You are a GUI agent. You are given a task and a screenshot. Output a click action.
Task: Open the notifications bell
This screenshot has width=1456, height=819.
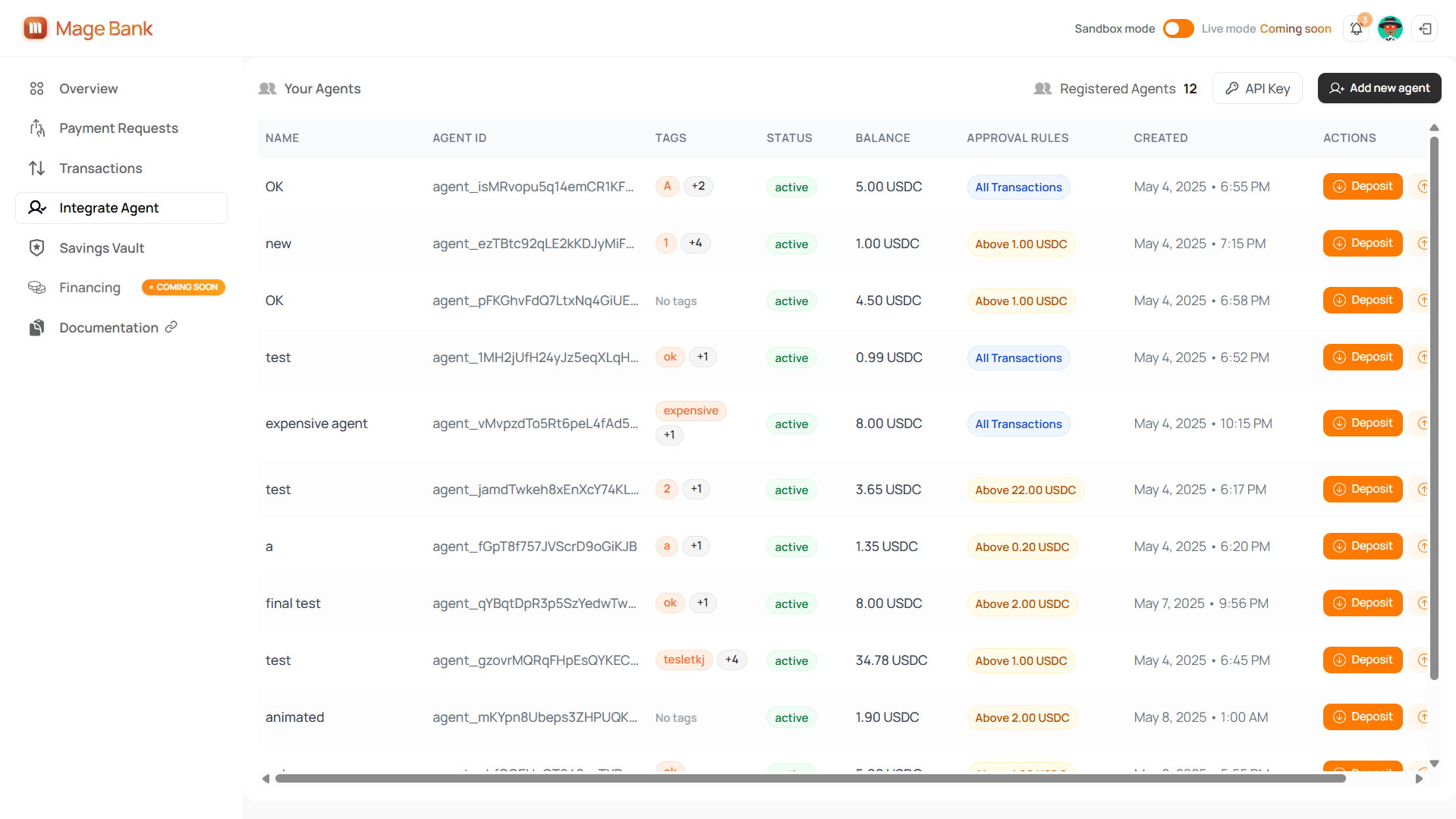(1357, 29)
